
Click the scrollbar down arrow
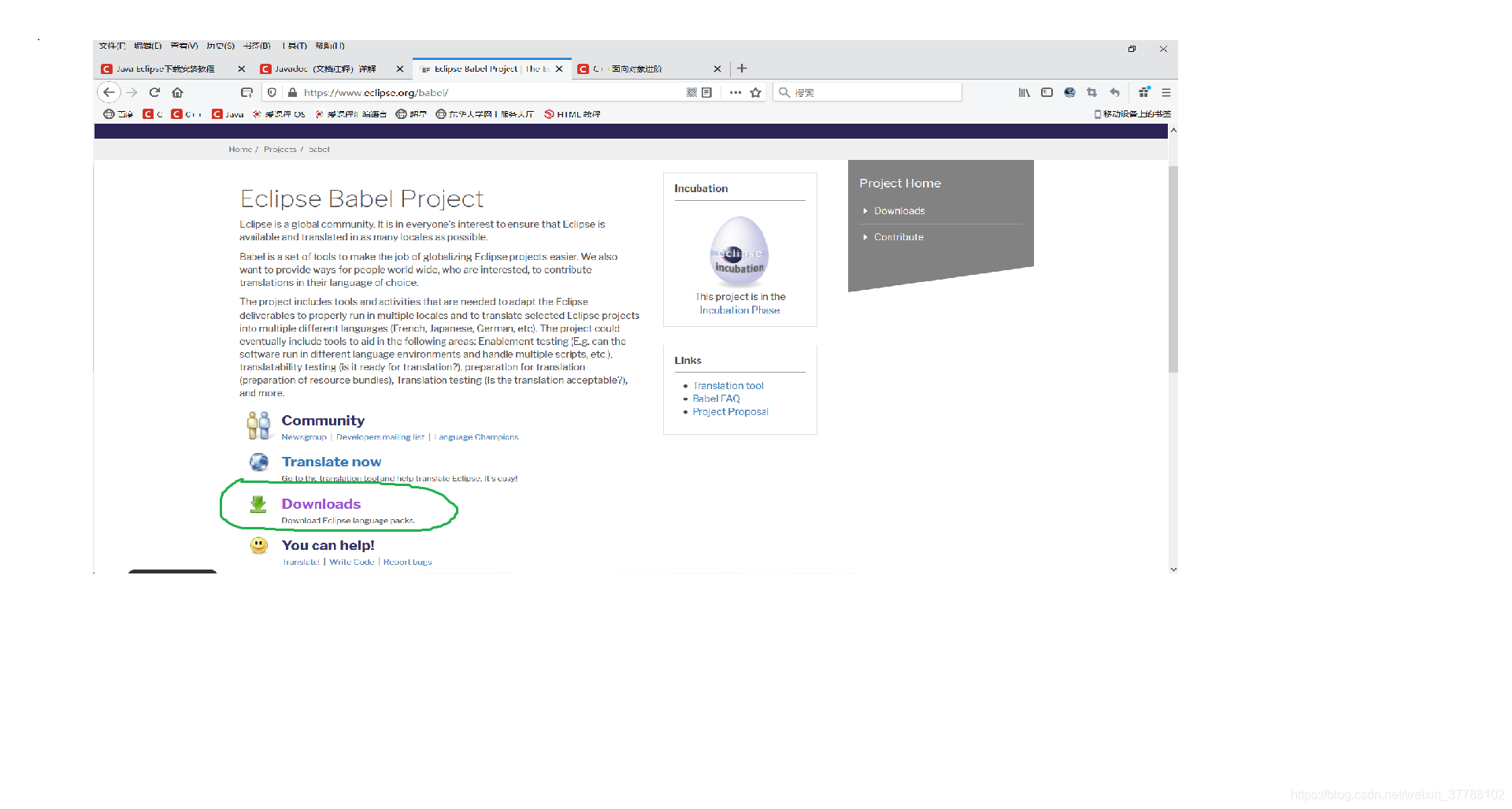(x=1173, y=568)
